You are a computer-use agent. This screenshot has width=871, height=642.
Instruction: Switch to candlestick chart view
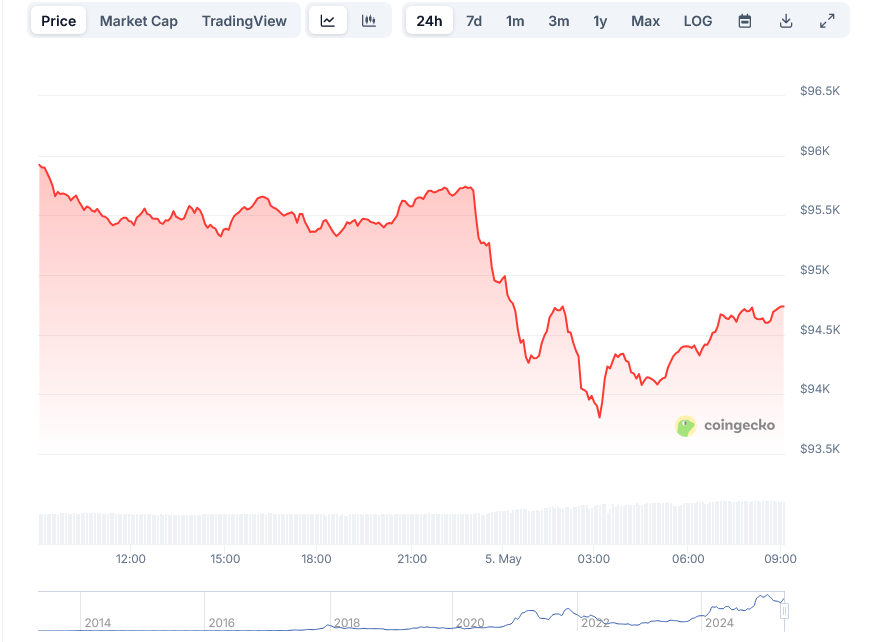point(370,20)
